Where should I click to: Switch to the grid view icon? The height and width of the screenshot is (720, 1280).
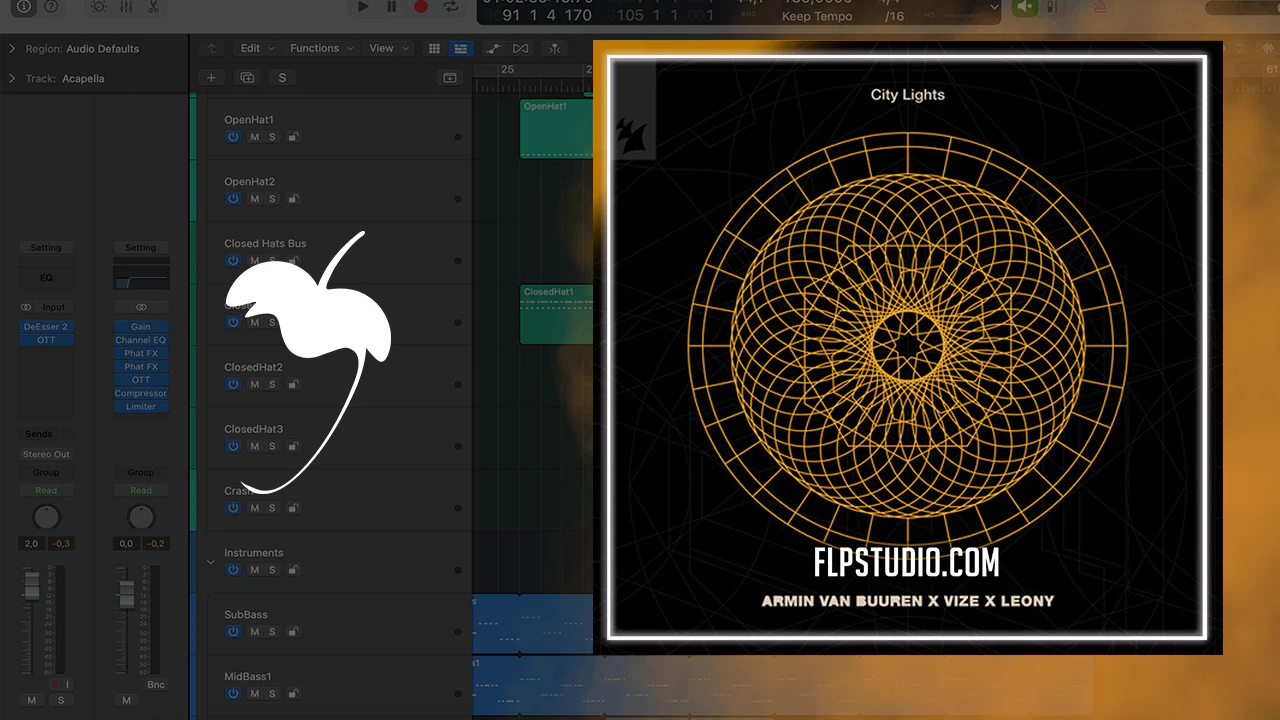pyautogui.click(x=434, y=48)
